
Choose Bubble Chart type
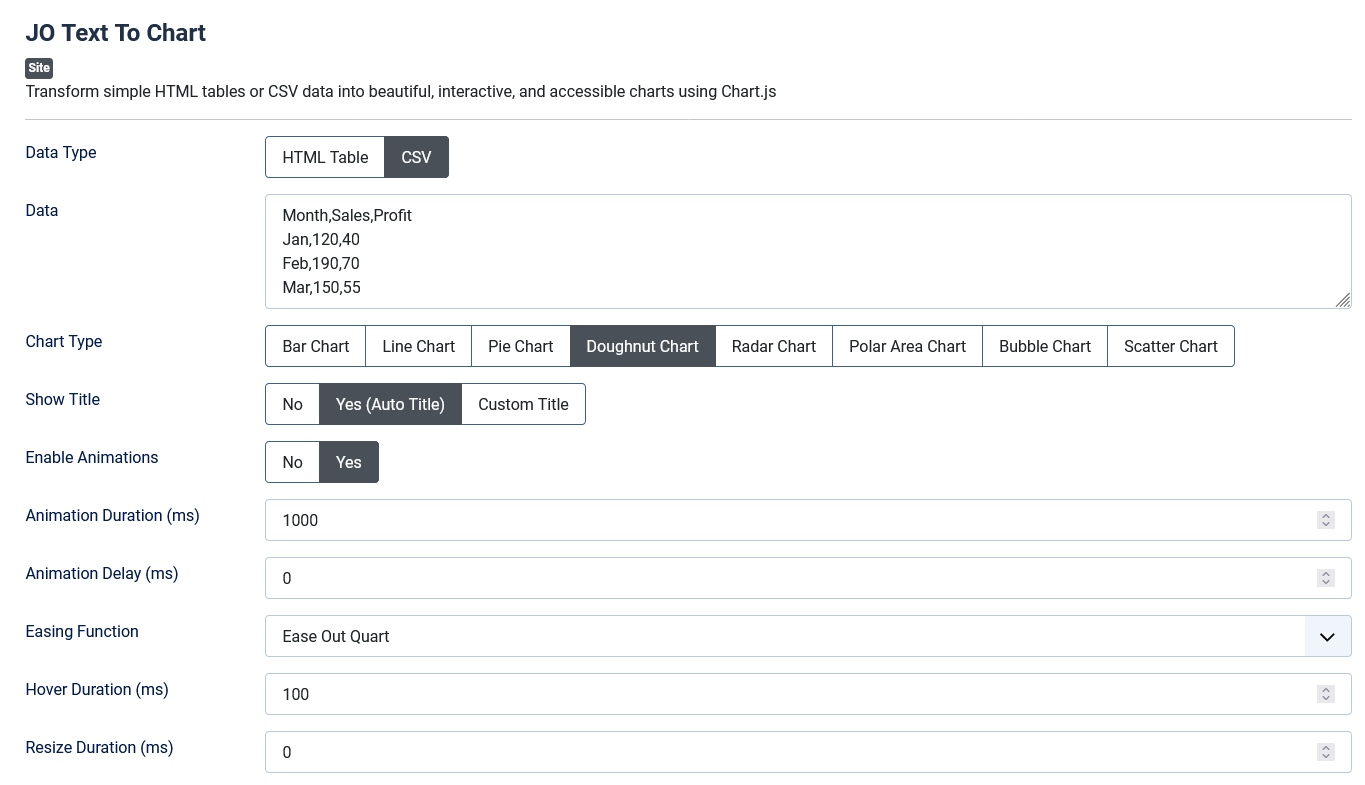[x=1044, y=346]
